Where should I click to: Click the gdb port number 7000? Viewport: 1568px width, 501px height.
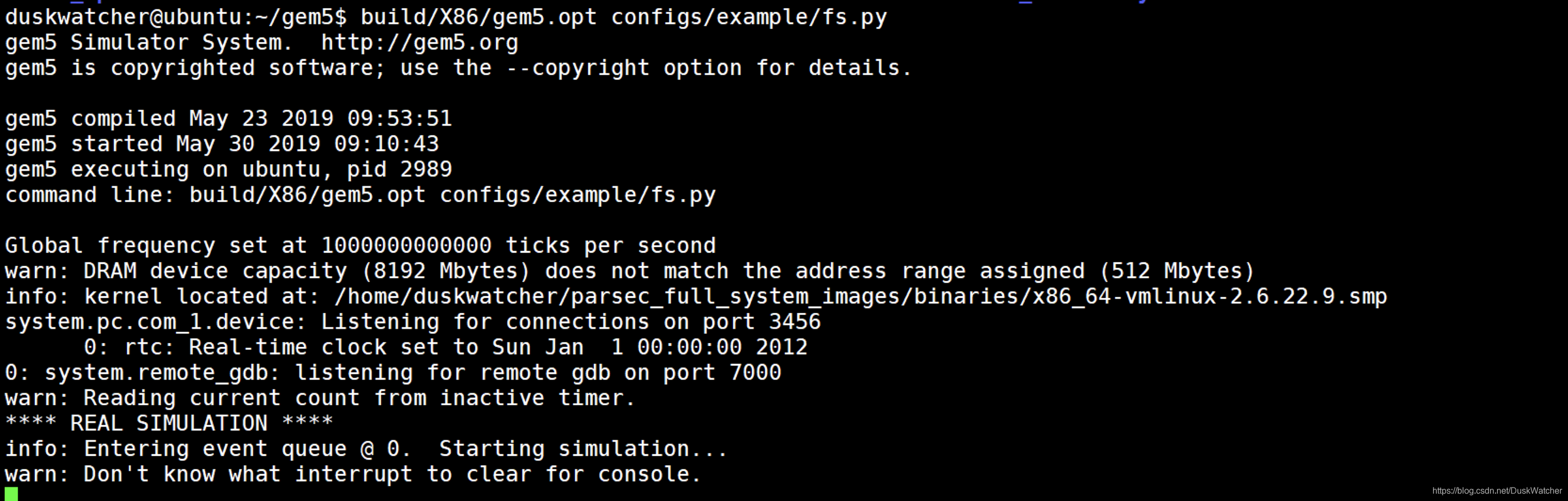coord(755,372)
